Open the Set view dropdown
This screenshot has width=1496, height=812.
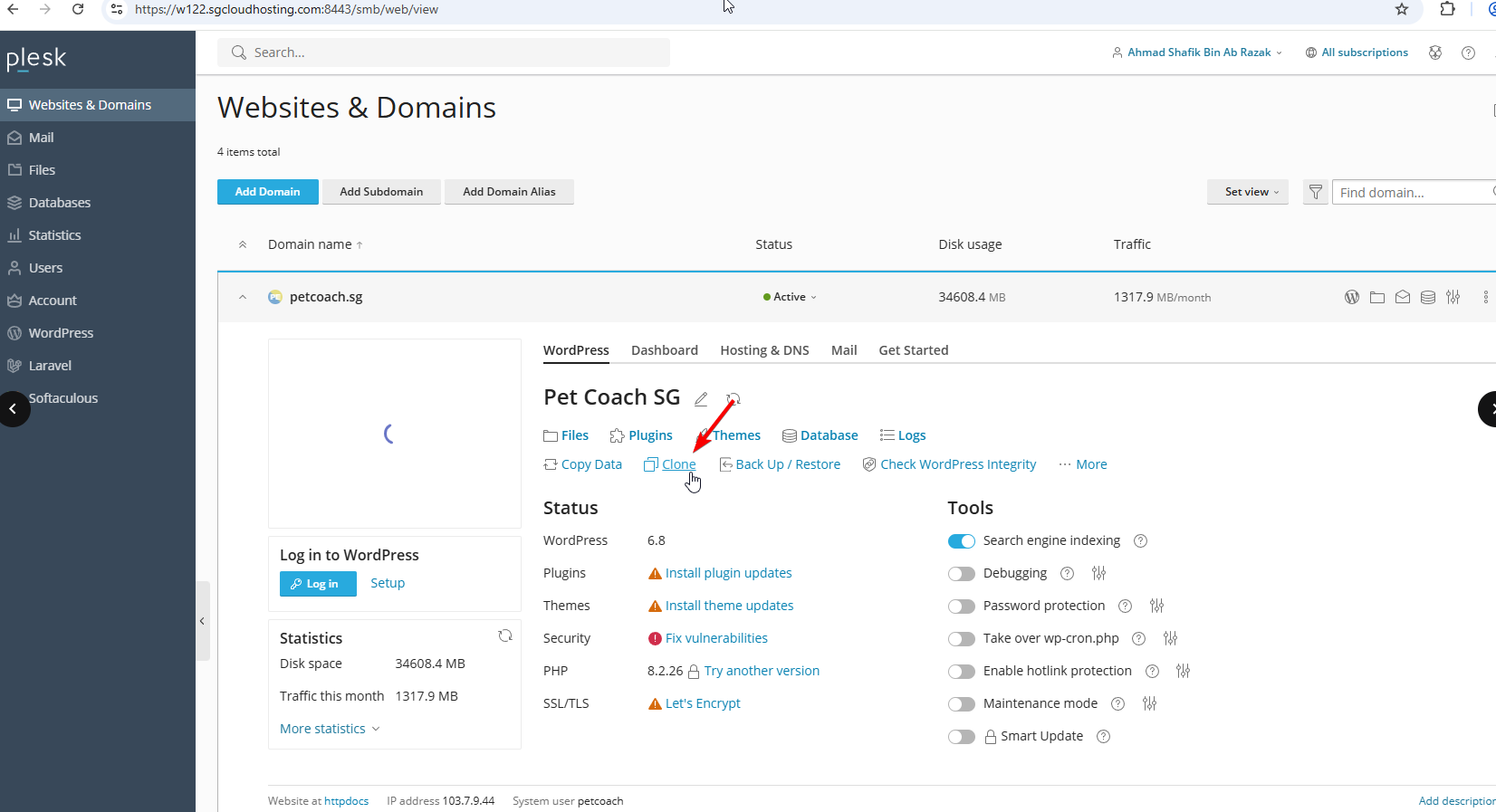point(1247,192)
